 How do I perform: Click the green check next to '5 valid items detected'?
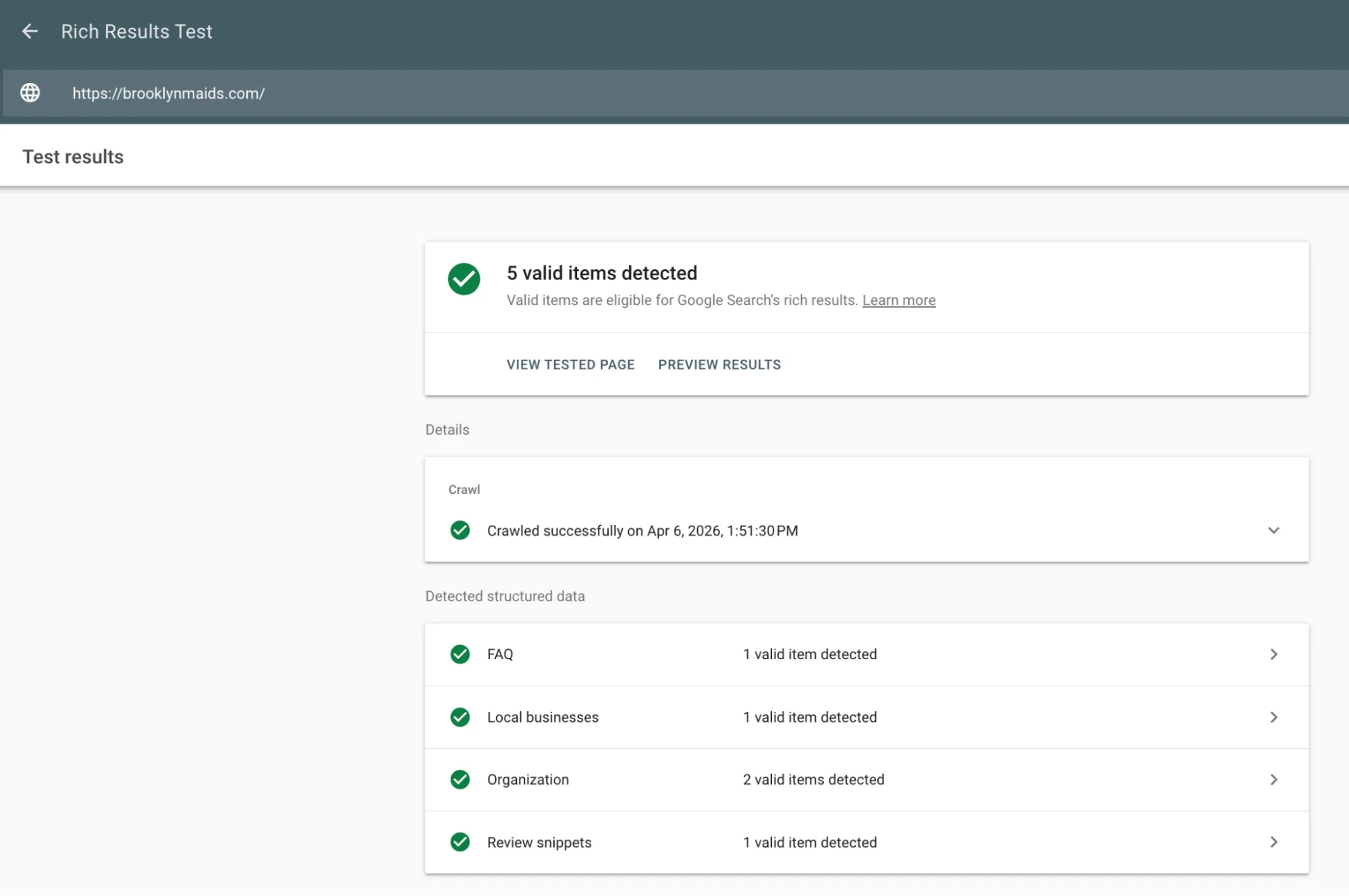point(464,279)
